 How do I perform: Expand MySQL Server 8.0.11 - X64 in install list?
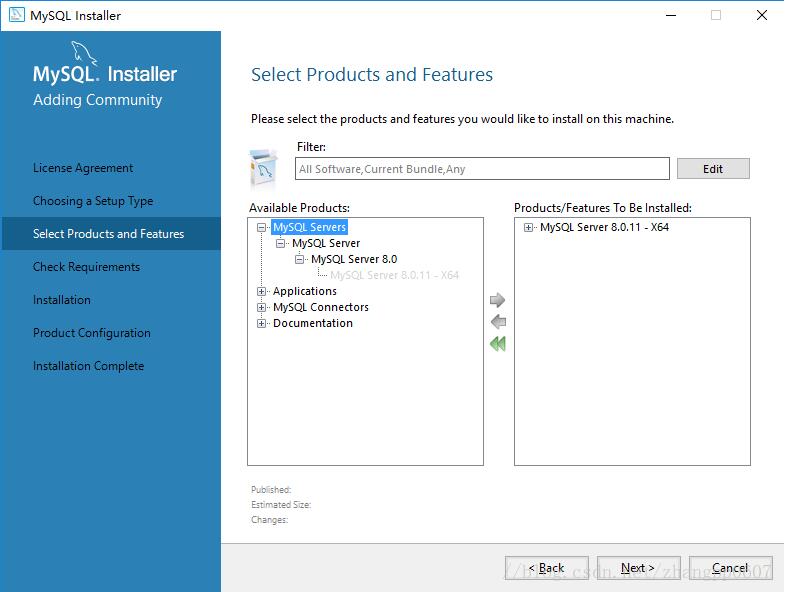tap(529, 228)
